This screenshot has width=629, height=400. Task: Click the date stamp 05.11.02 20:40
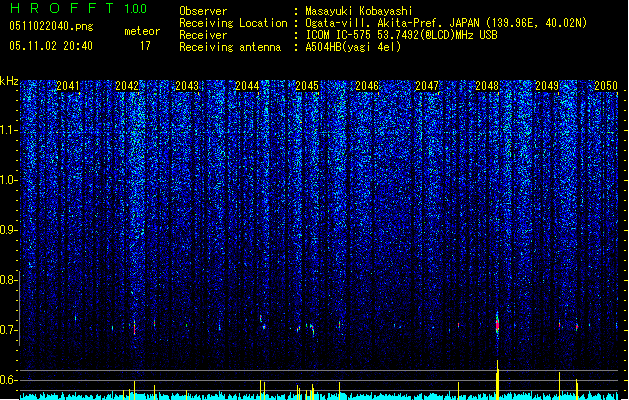[51, 46]
